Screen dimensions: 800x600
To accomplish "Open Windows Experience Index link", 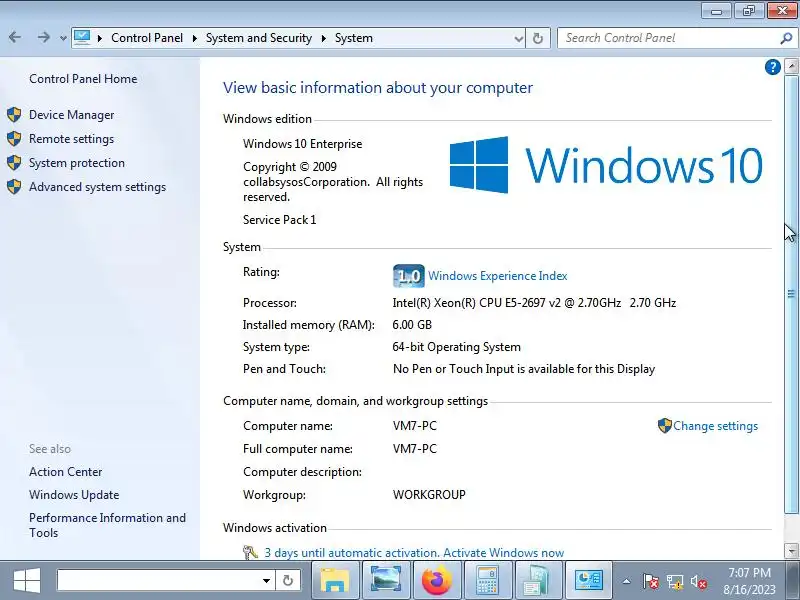I will coord(497,276).
